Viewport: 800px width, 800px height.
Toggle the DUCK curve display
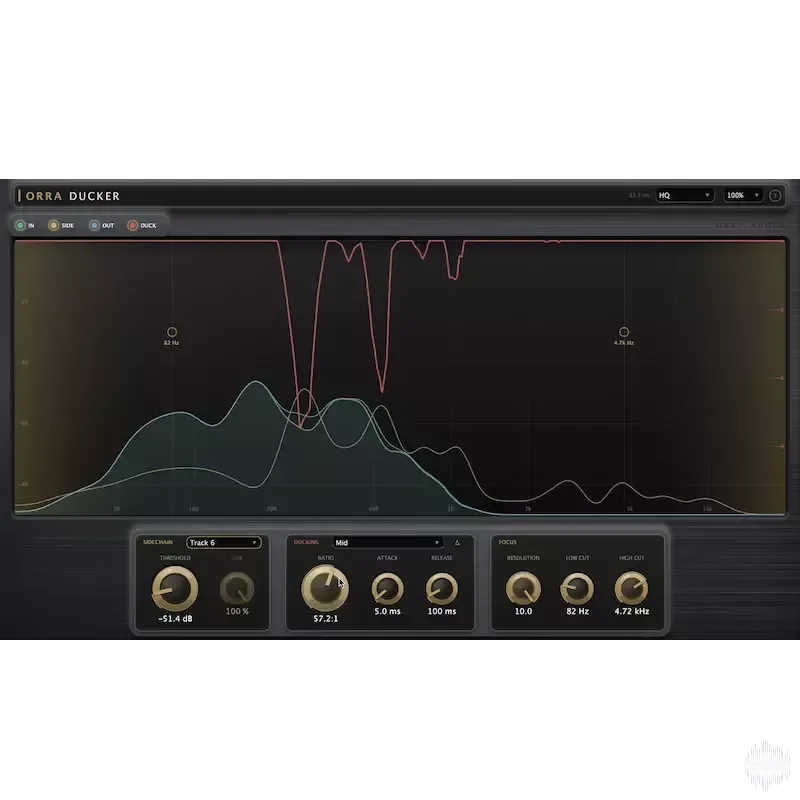(133, 225)
